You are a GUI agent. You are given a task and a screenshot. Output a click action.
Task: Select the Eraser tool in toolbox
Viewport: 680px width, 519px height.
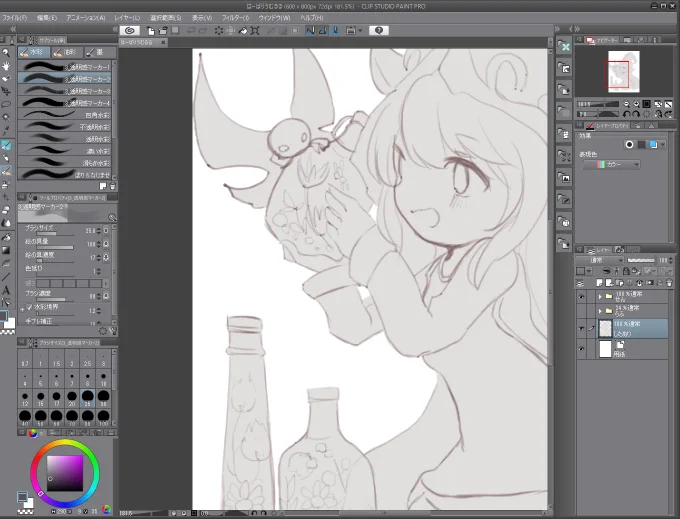pyautogui.click(x=6, y=210)
